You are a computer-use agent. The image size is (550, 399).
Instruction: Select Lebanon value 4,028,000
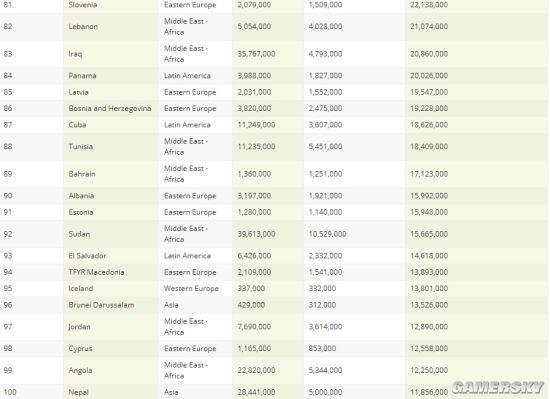coord(325,26)
